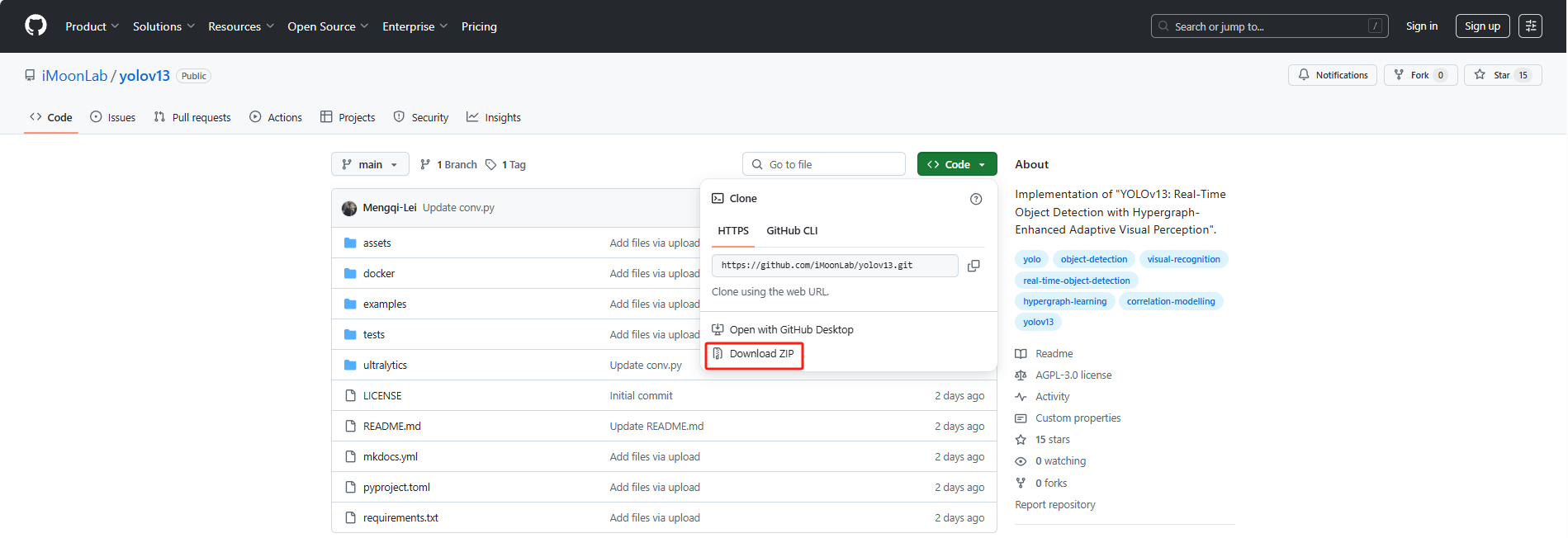Open the Clone help question-mark icon

click(976, 199)
